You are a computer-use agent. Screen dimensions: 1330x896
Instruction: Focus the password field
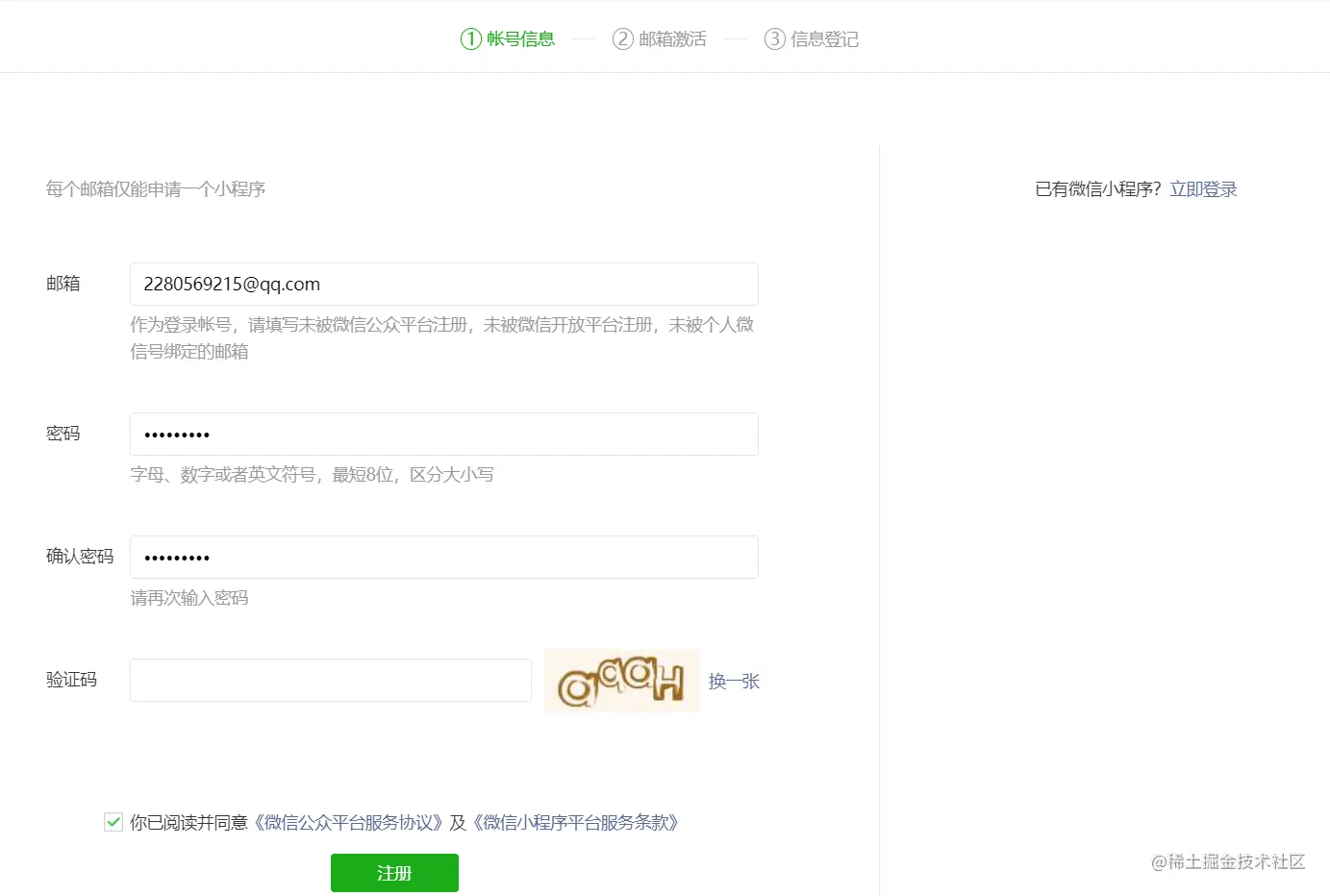pos(443,435)
